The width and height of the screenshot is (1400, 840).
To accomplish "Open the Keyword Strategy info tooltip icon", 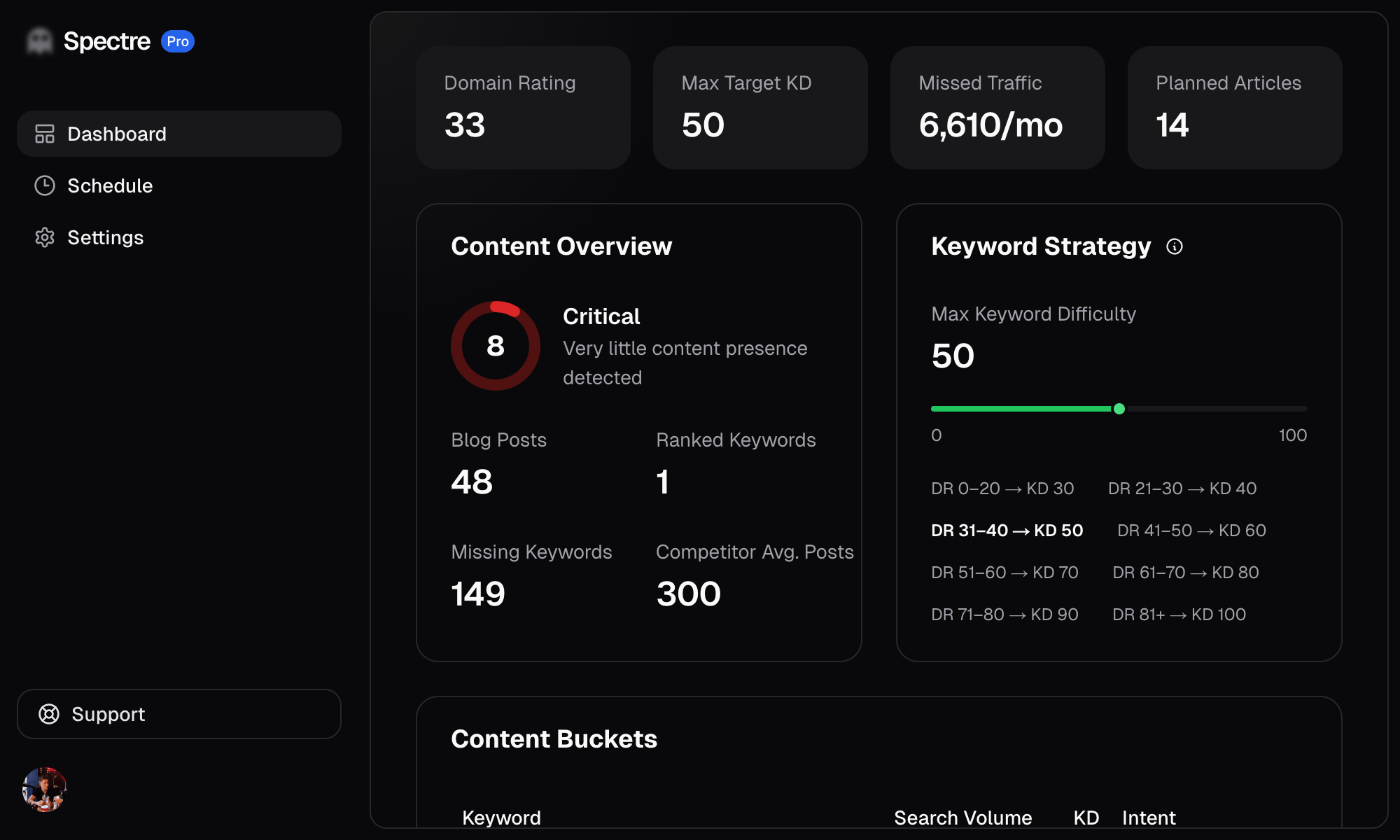I will [1175, 246].
